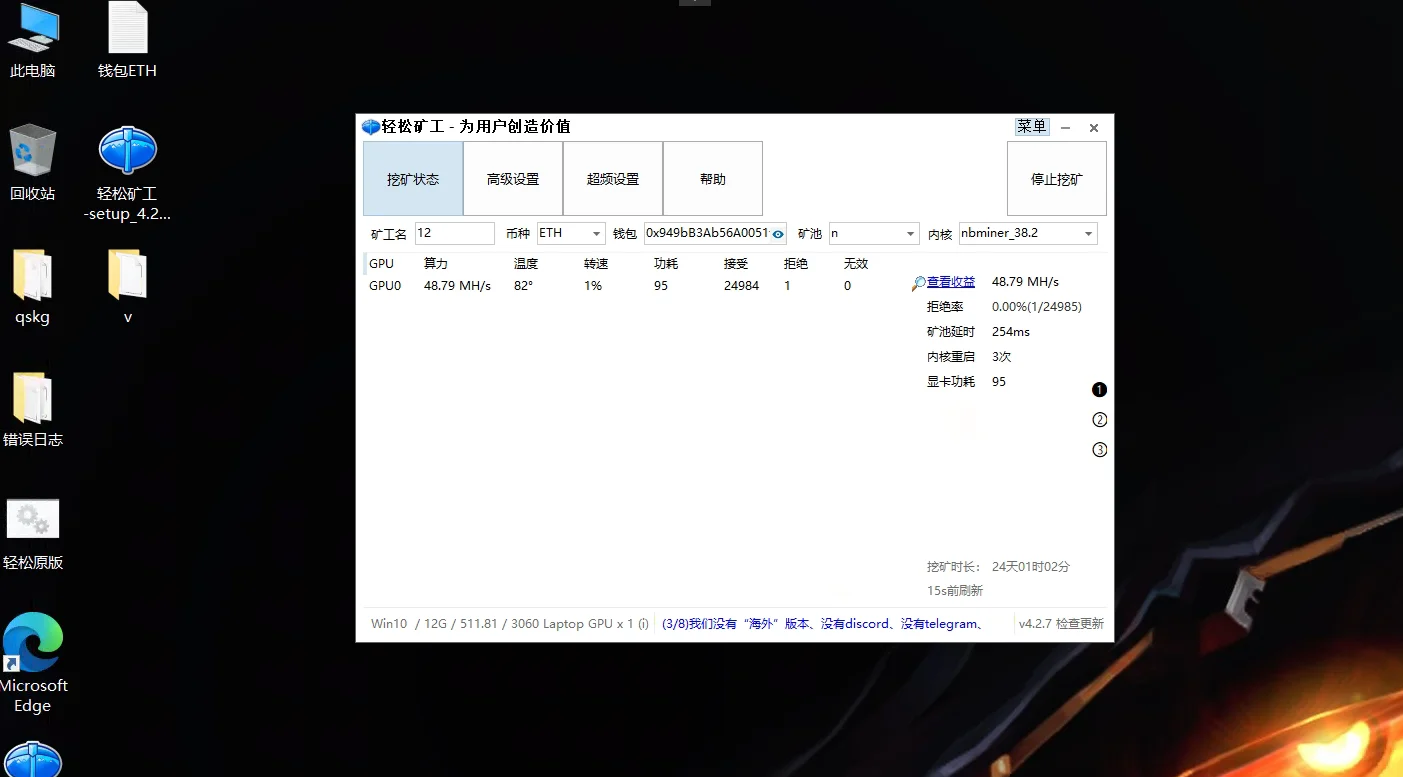Open the 钱包ETH file on desktop
The image size is (1403, 777).
point(127,41)
